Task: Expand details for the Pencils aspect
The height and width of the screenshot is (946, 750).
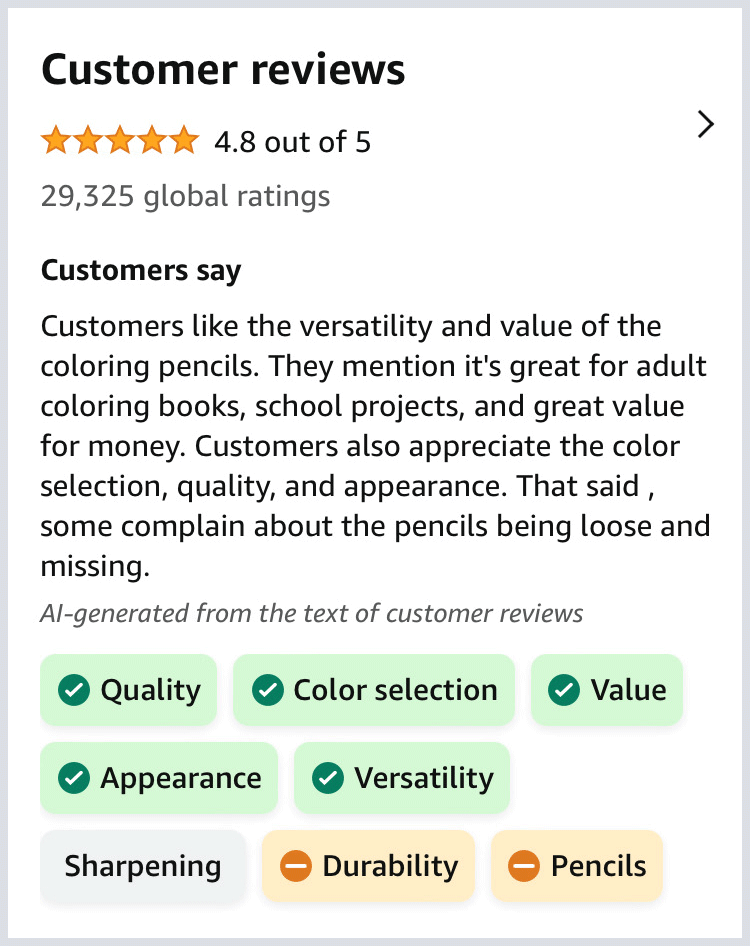Action: point(576,866)
